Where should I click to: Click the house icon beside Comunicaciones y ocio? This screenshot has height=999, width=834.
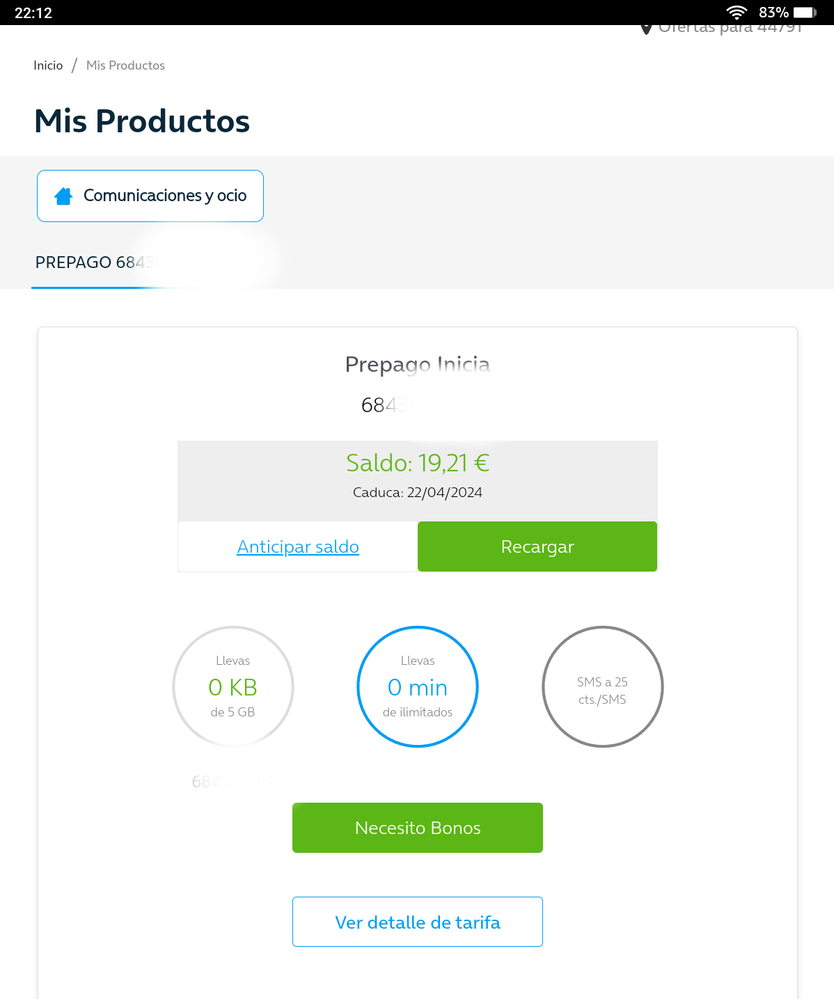coord(64,196)
